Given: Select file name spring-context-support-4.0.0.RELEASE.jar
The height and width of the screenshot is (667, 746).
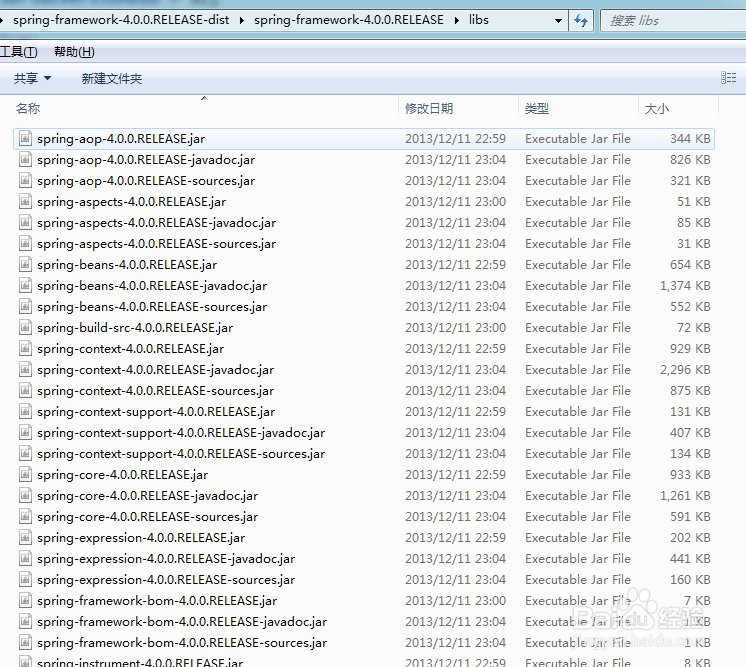Looking at the screenshot, I should point(156,411).
